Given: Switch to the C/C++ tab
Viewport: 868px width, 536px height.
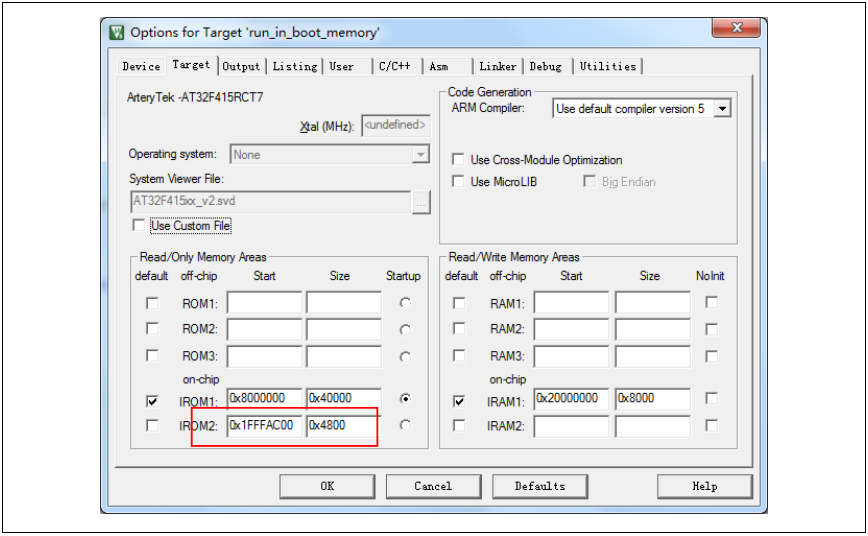Looking at the screenshot, I should [395, 66].
